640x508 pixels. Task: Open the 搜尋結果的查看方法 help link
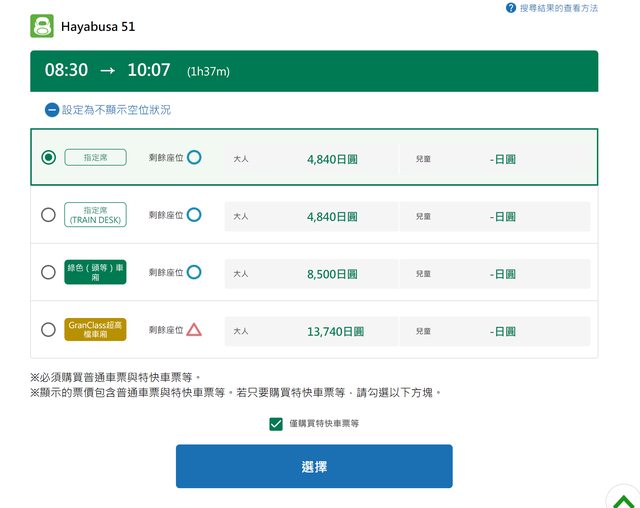558,8
